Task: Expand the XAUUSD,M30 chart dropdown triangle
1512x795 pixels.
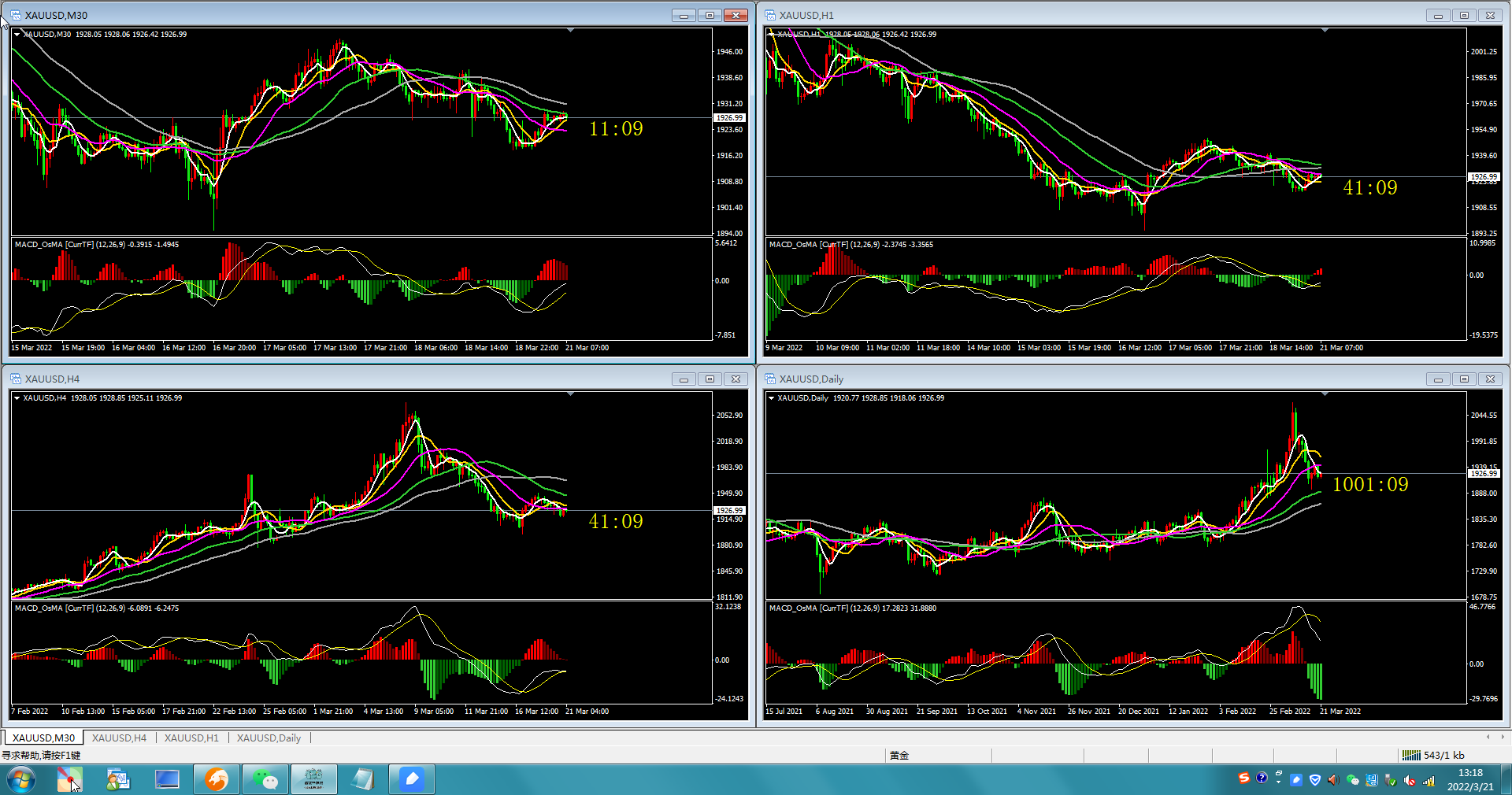Action: pyautogui.click(x=17, y=35)
